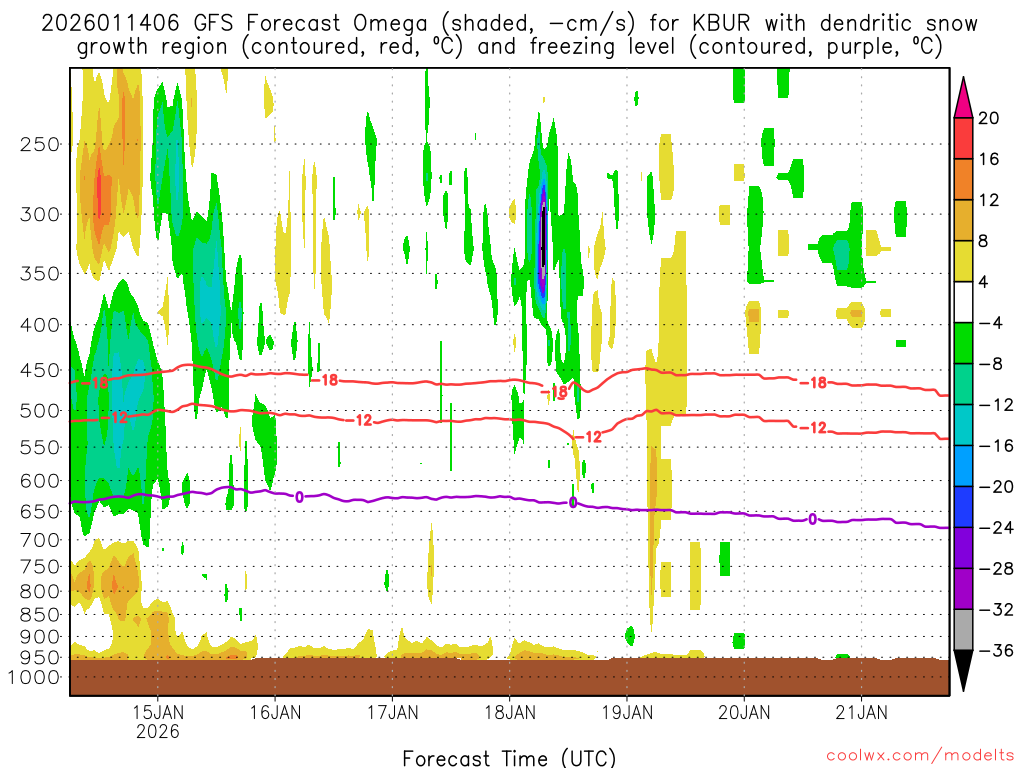Click the 18JAN time axis label
This screenshot has height=768, width=1024.
pos(509,712)
